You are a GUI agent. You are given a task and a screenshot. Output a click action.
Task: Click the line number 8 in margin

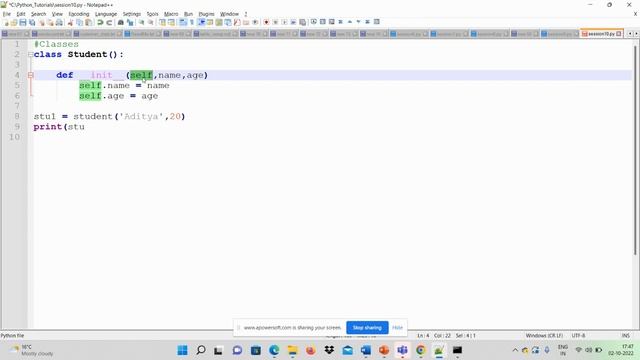coord(17,116)
